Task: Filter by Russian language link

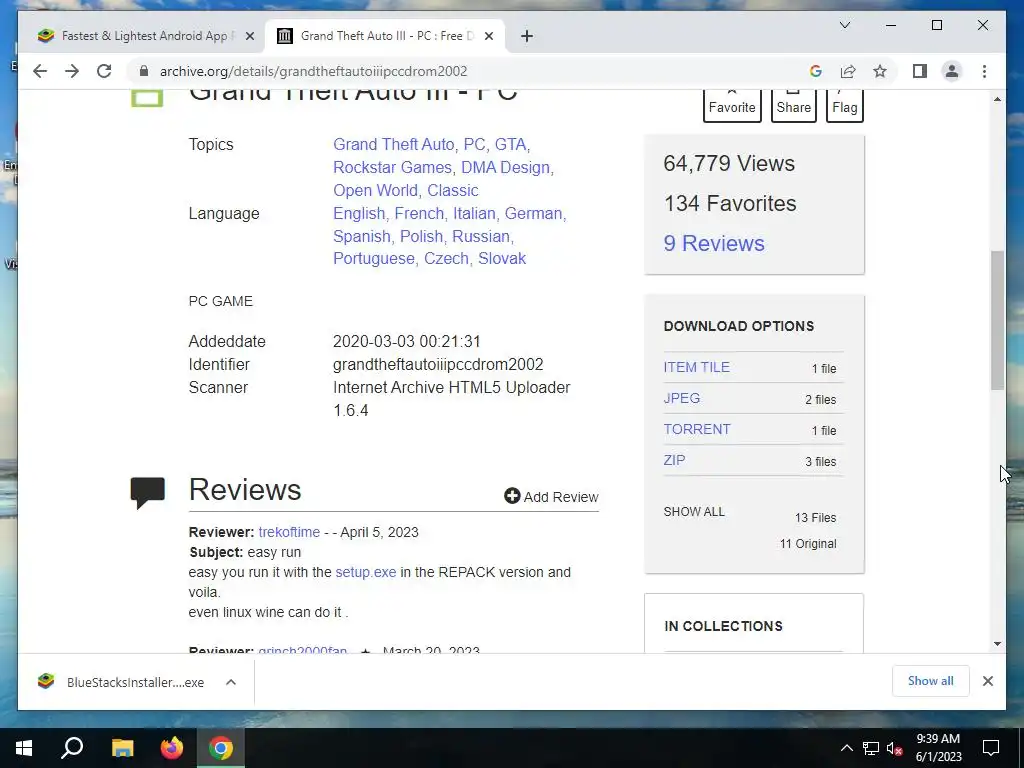Action: 481,236
